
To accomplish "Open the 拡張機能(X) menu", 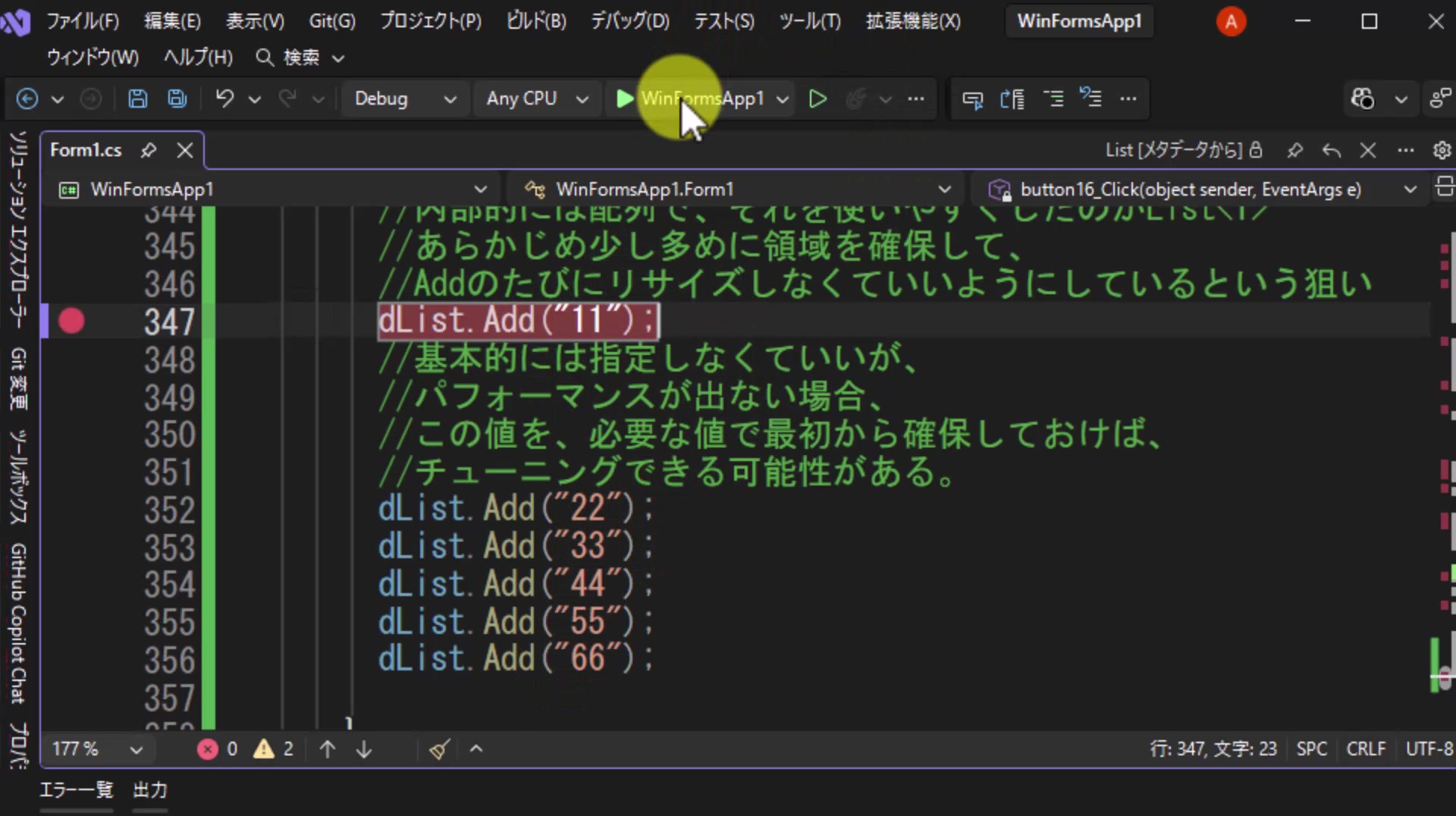I will click(x=913, y=20).
